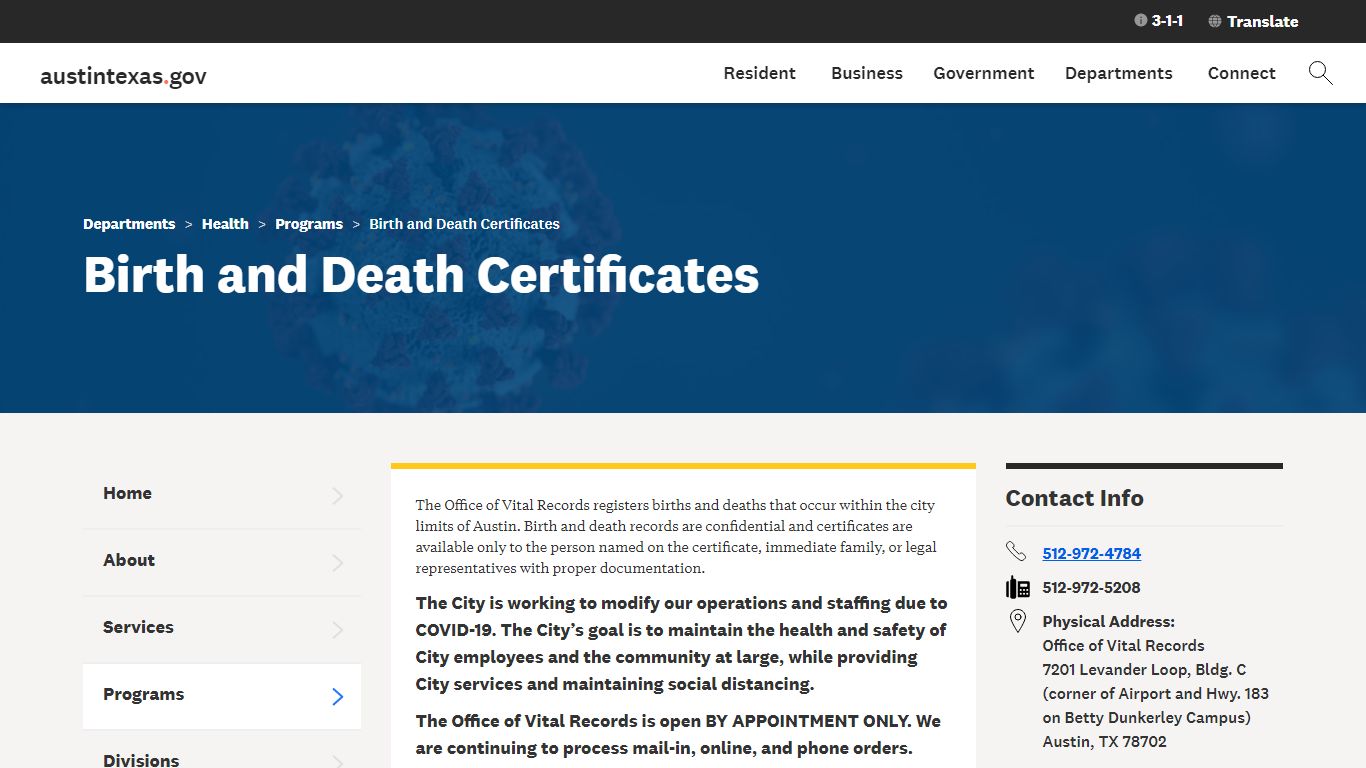Click the globe icon beside Translate

pos(1215,21)
